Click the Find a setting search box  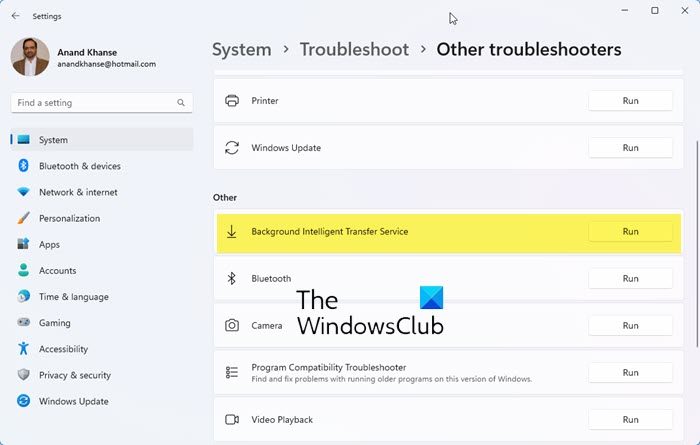point(102,103)
